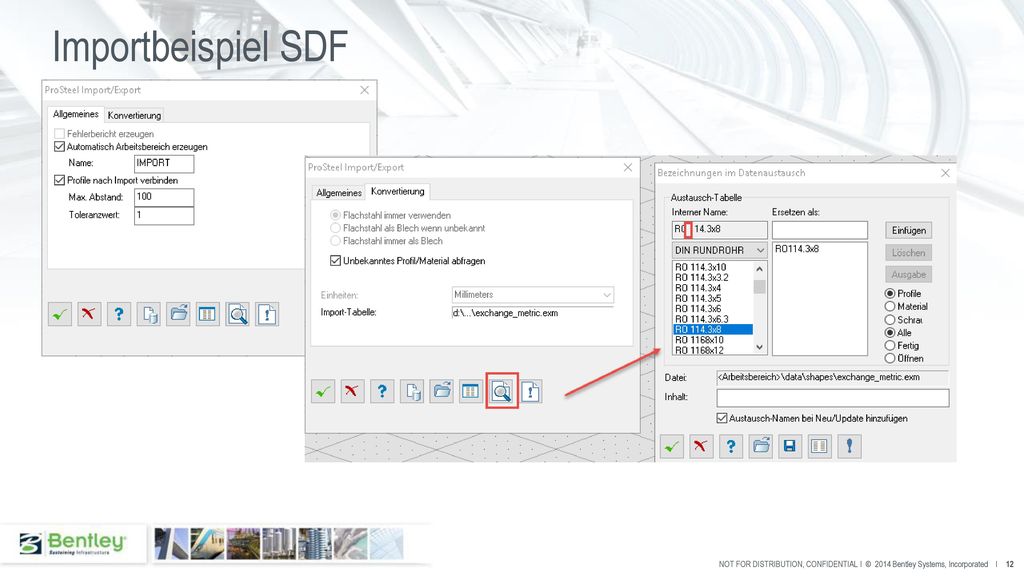This screenshot has height=576, width=1024.
Task: Click the Einfügen button
Action: (908, 231)
